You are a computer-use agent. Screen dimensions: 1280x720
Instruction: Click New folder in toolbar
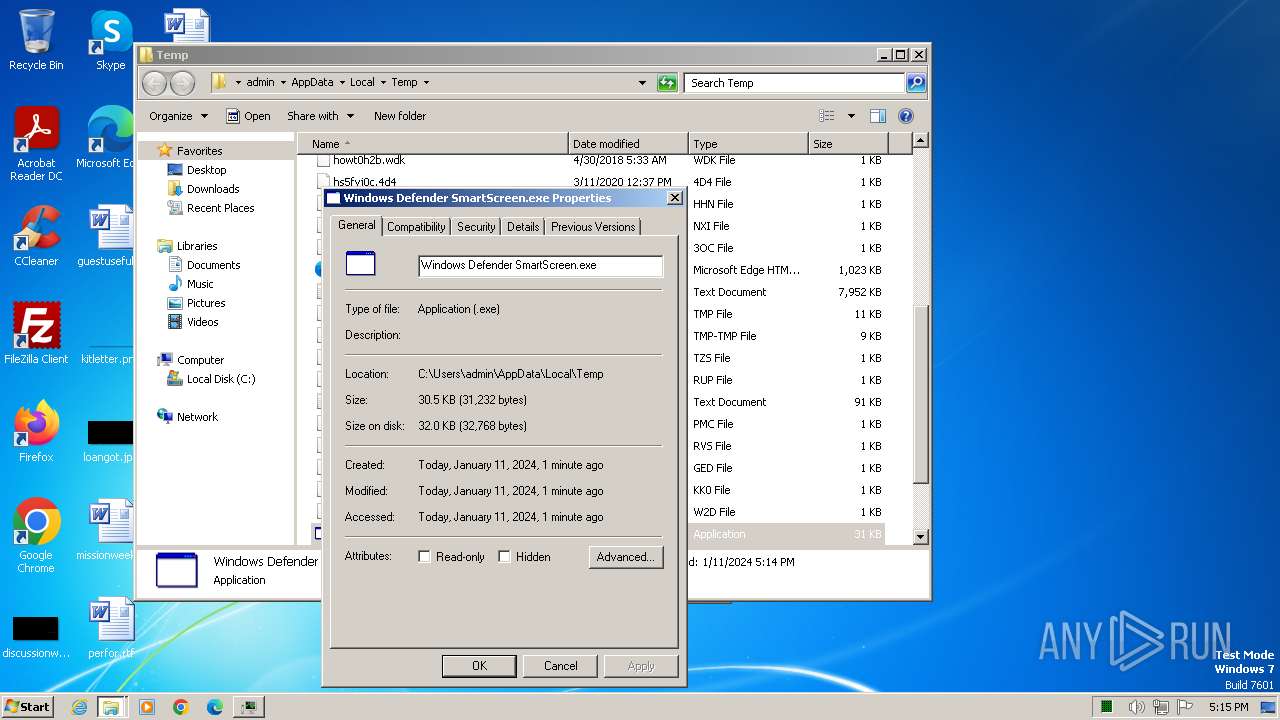[400, 116]
